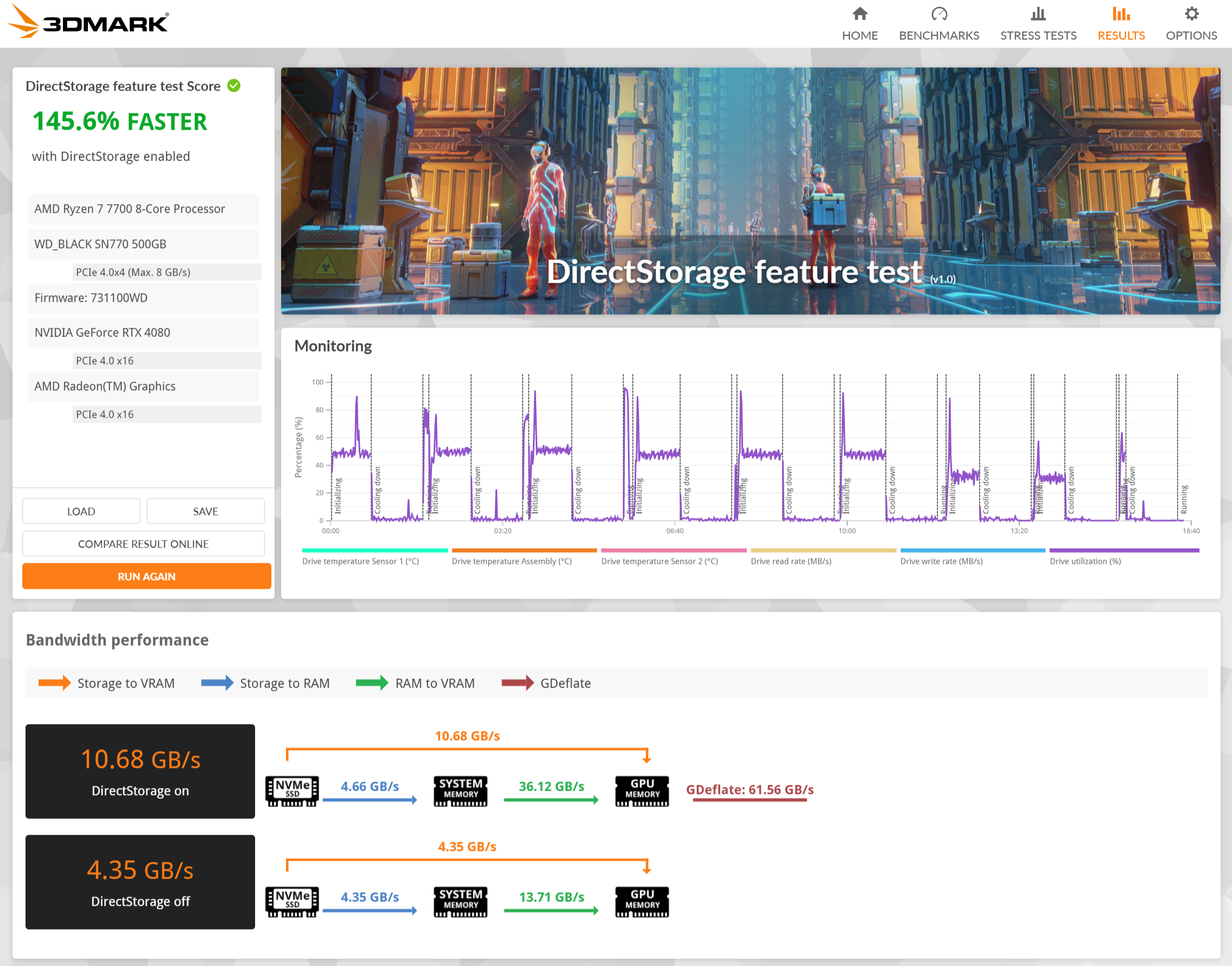Click COMPARE RESULT ONLINE button
This screenshot has width=1232, height=966.
click(x=143, y=544)
